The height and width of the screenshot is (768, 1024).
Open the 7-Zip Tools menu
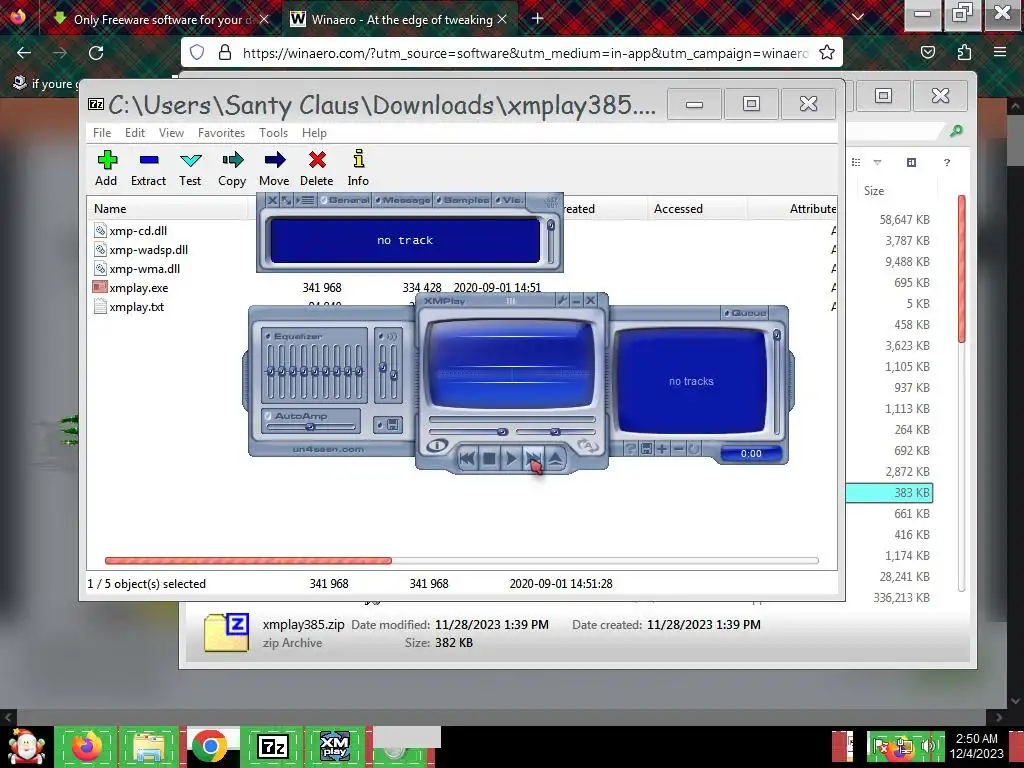273,133
